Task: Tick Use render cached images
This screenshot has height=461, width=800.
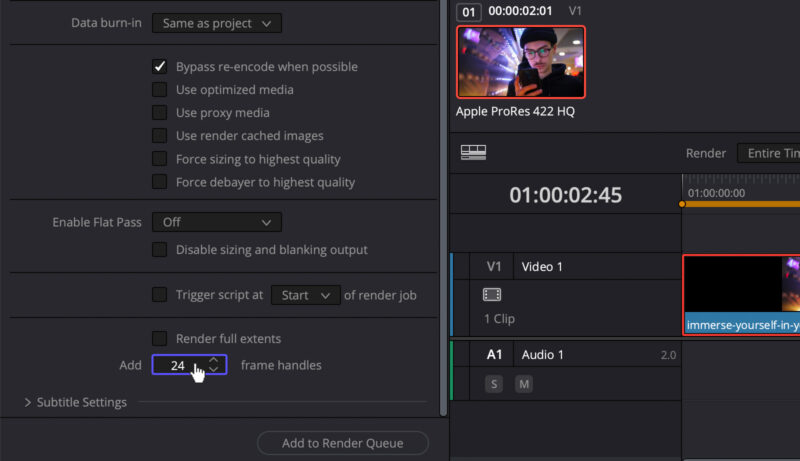Action: point(160,136)
